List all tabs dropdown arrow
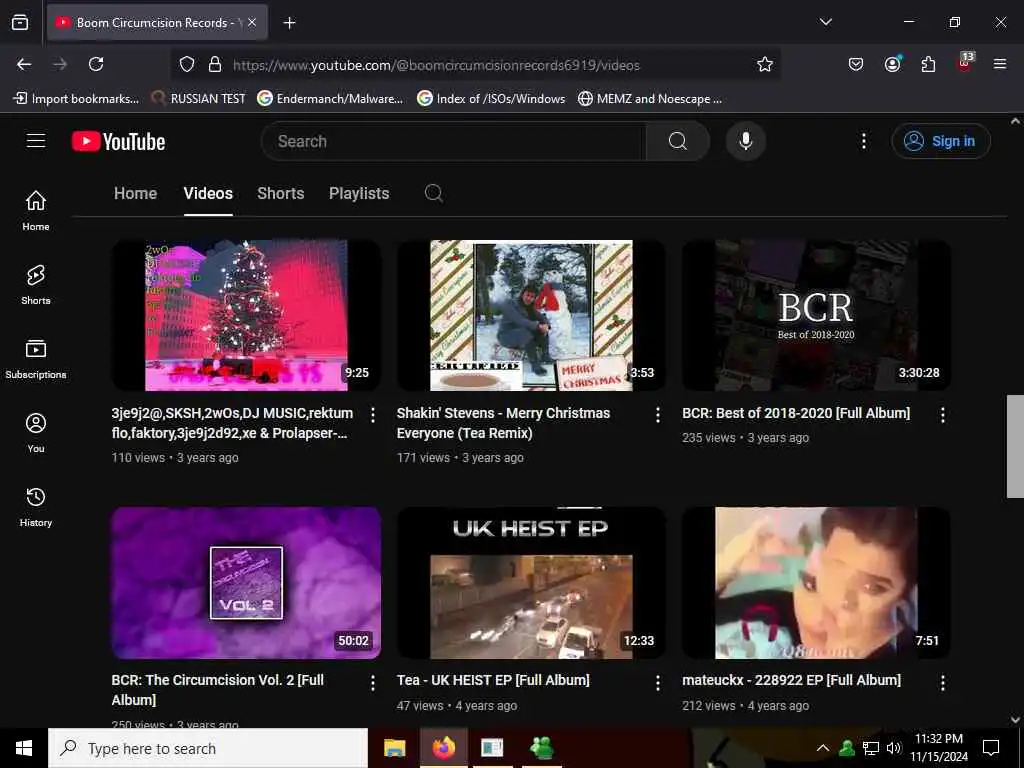This screenshot has height=768, width=1024. click(x=825, y=22)
